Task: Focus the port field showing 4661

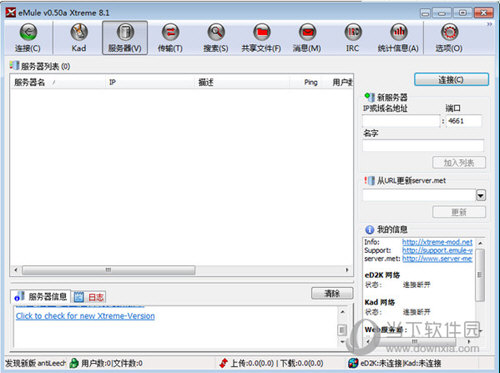Action: coord(464,121)
